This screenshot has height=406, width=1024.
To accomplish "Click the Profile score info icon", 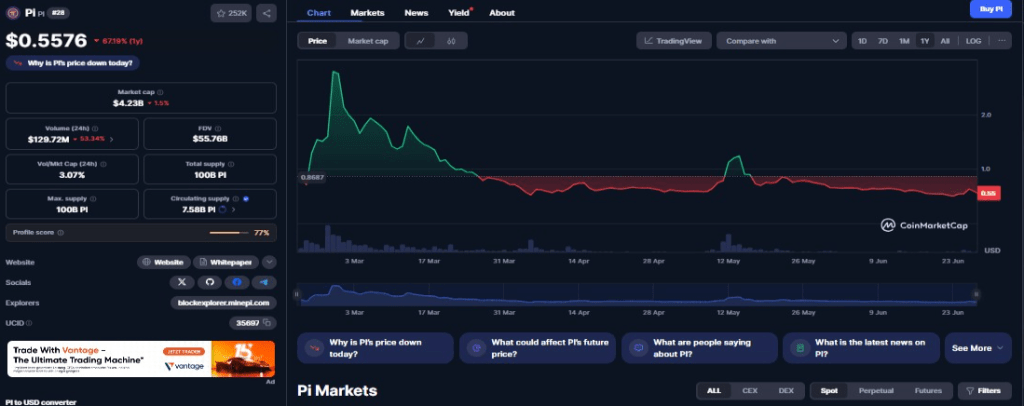I will pos(61,232).
